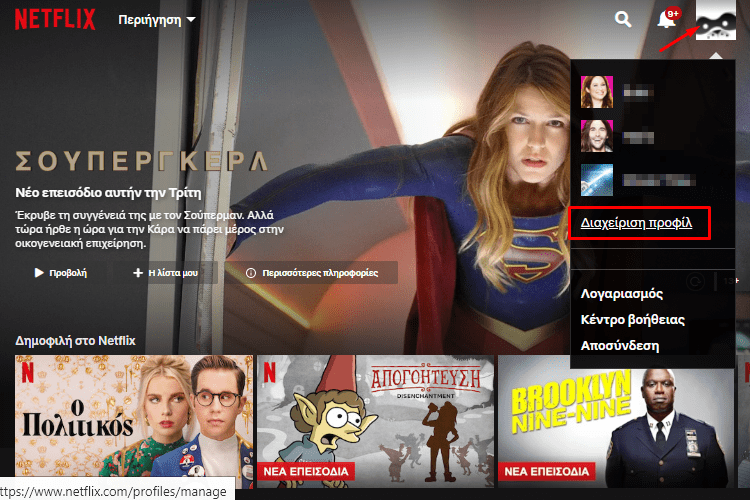Click the ΣΟΥΠΕΡΓΚΕΡΛ title logo
750x500 pixels.
point(141,161)
